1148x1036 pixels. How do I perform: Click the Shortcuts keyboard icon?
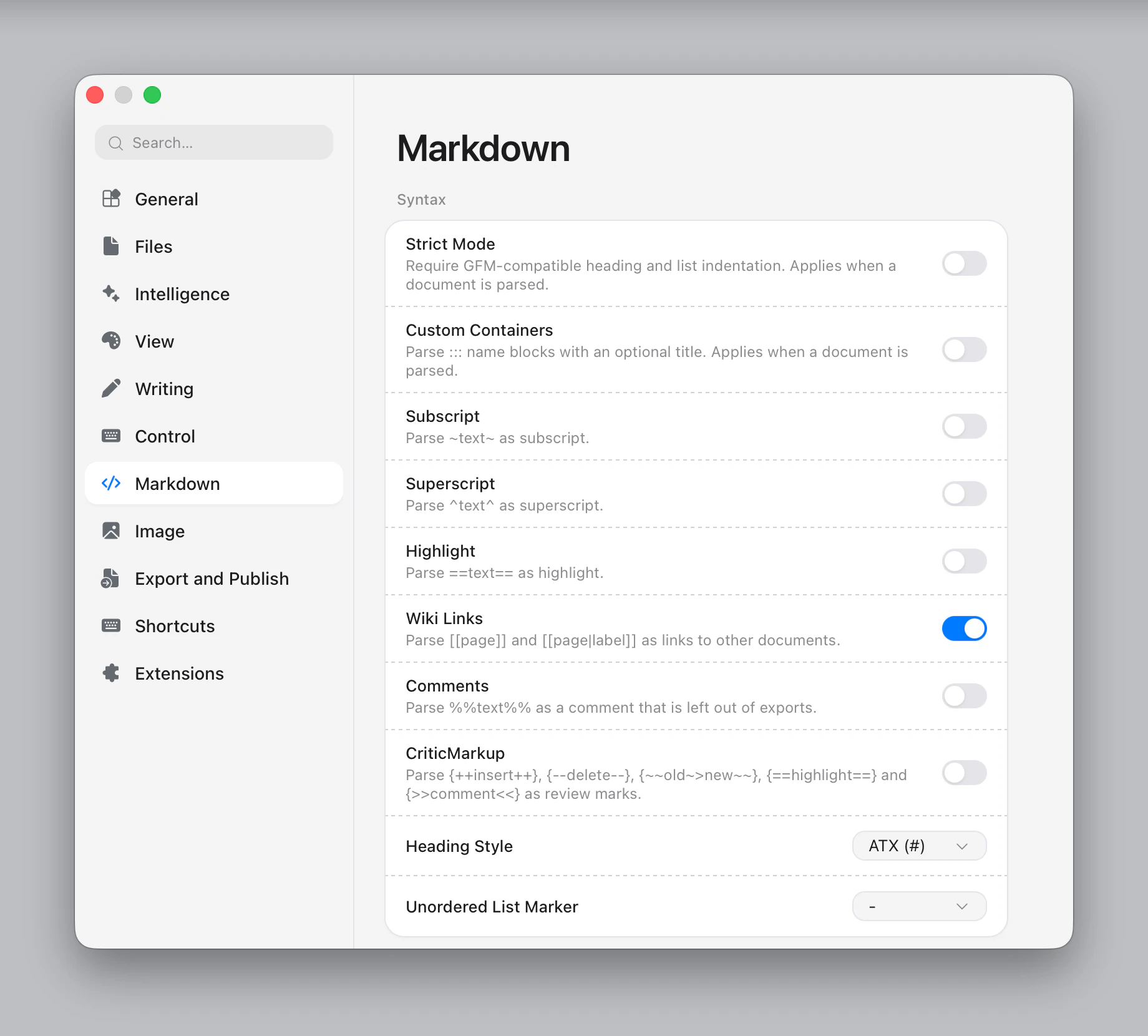coord(111,625)
